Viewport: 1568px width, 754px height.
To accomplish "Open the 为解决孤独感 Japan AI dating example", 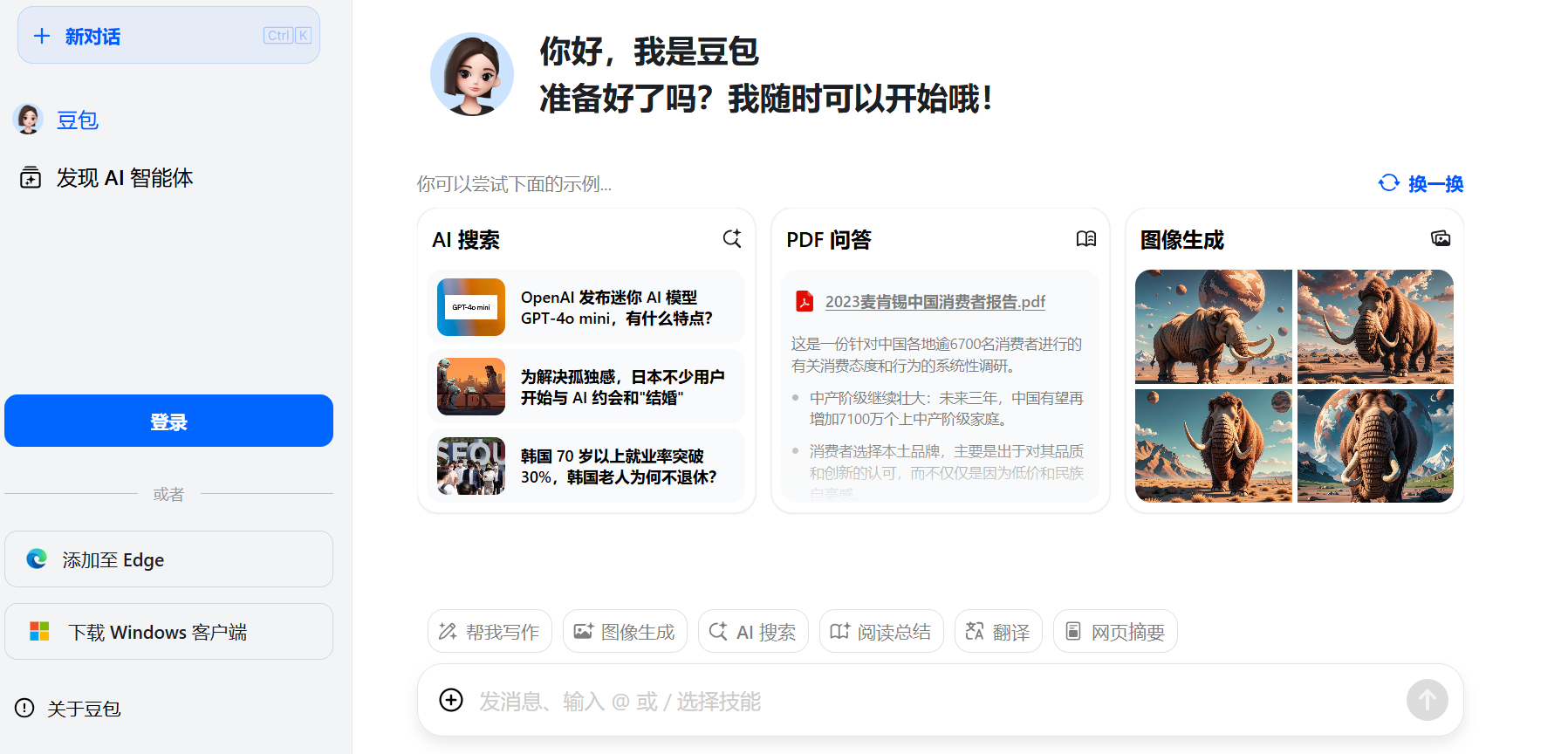I will pyautogui.click(x=586, y=387).
